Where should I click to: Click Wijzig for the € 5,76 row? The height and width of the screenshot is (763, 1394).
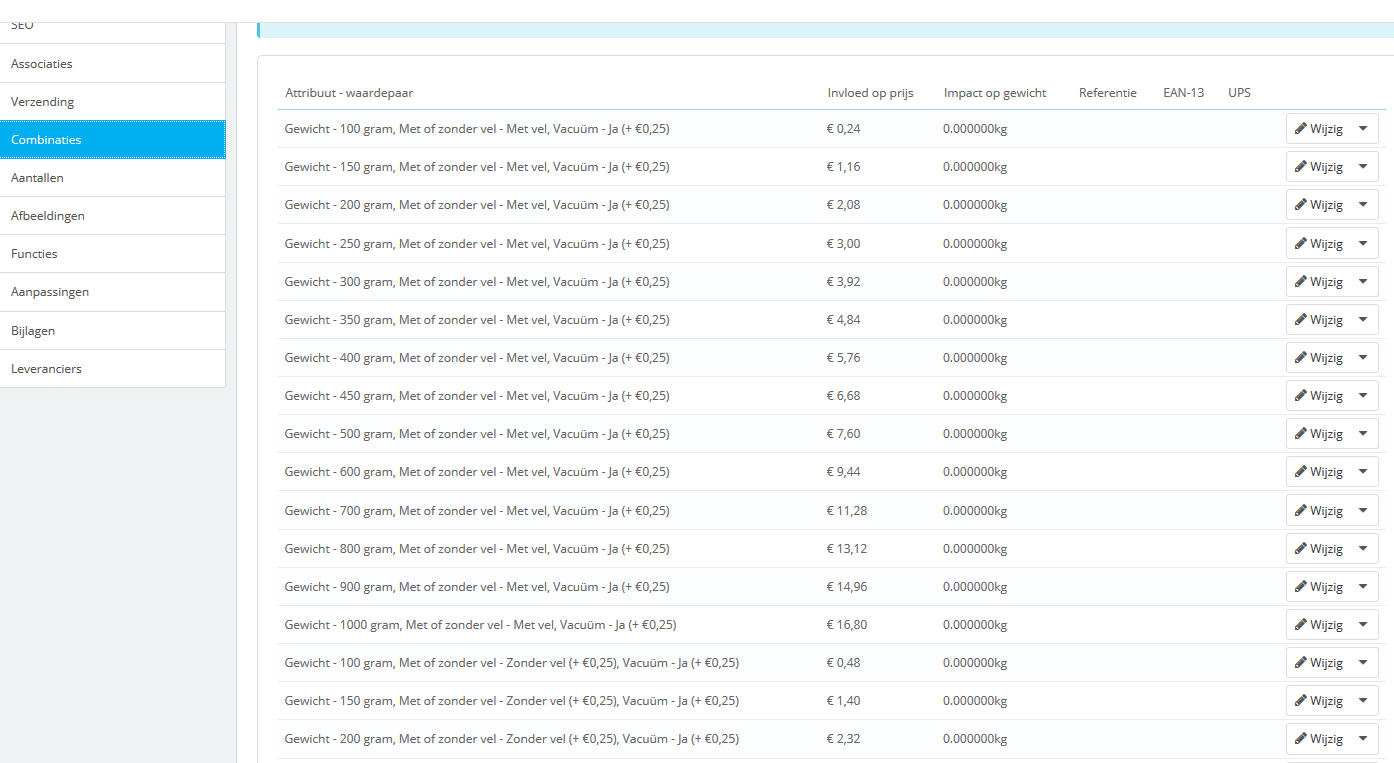click(x=1318, y=357)
